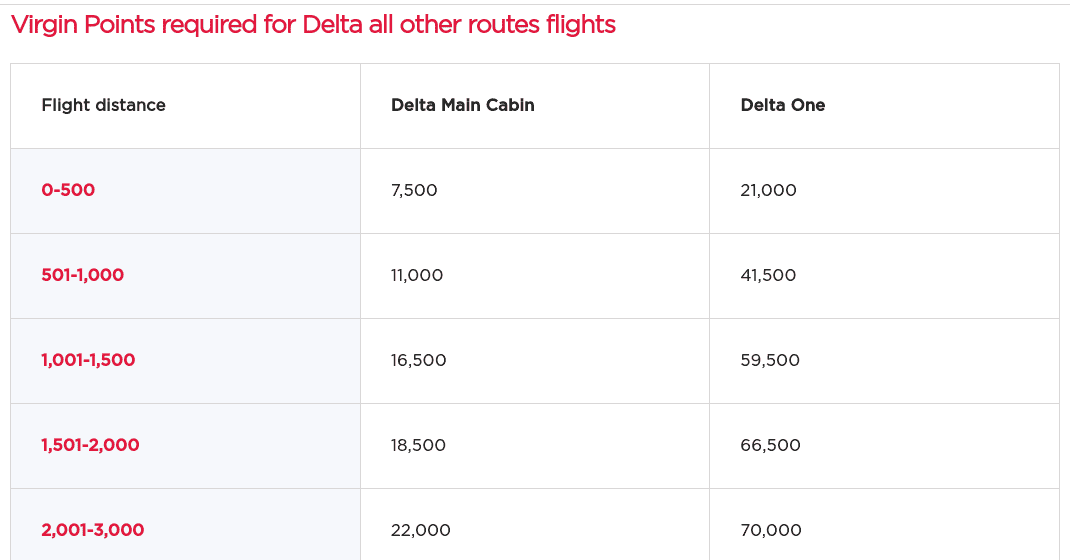Select the Delta Main Cabin column header

463,105
